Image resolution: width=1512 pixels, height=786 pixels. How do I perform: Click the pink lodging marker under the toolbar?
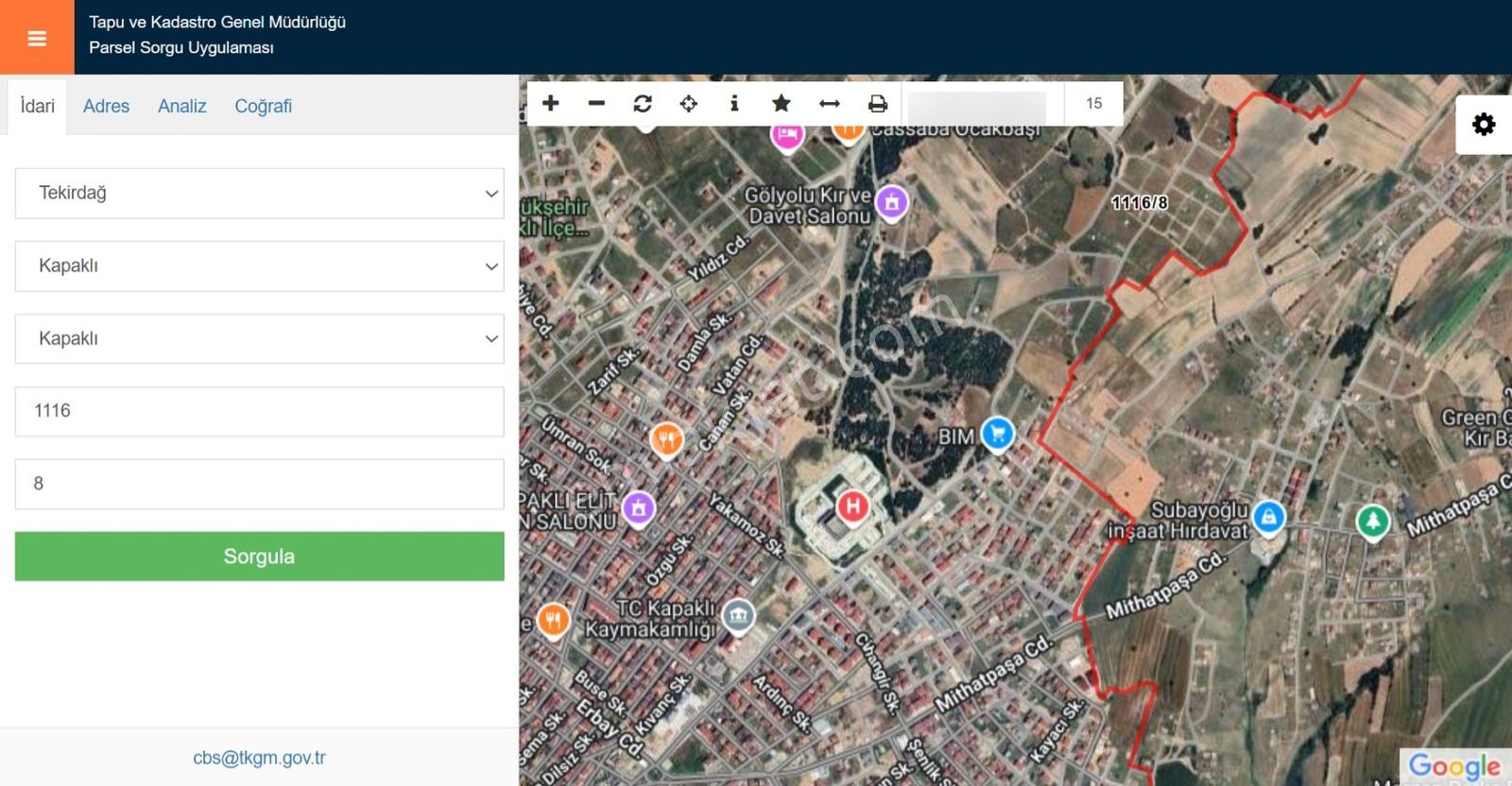pyautogui.click(x=787, y=136)
